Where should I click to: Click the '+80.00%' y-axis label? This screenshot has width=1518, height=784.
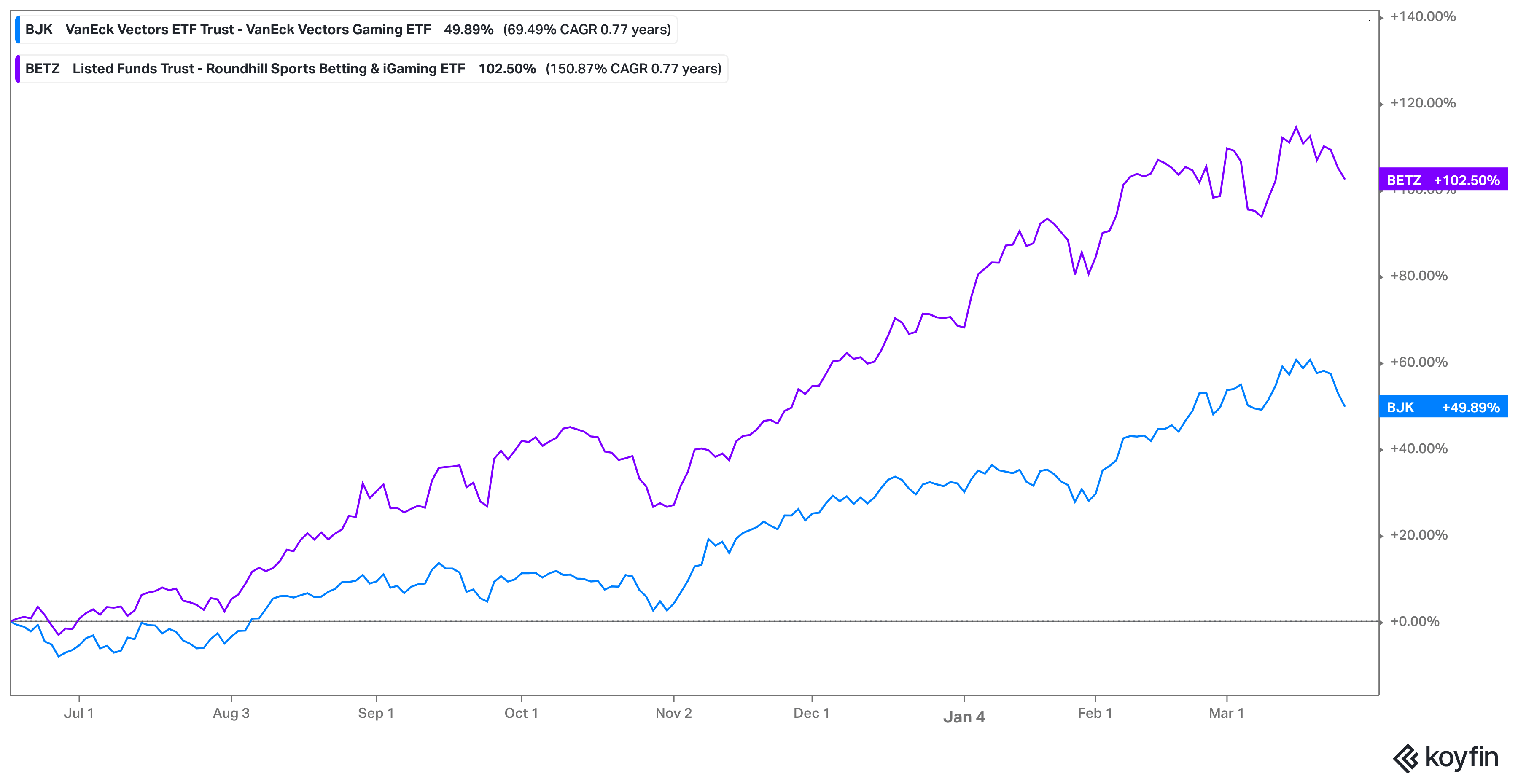click(1419, 276)
